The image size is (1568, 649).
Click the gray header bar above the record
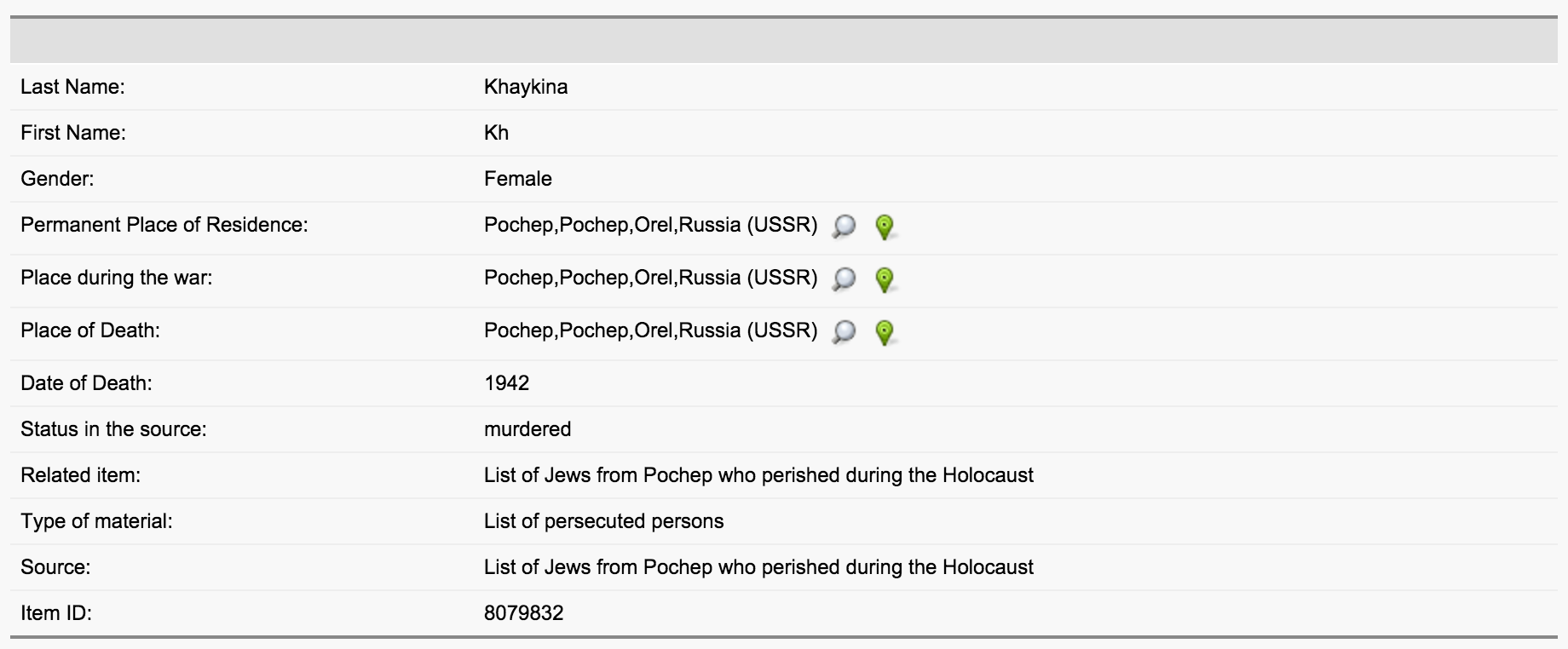click(x=784, y=40)
